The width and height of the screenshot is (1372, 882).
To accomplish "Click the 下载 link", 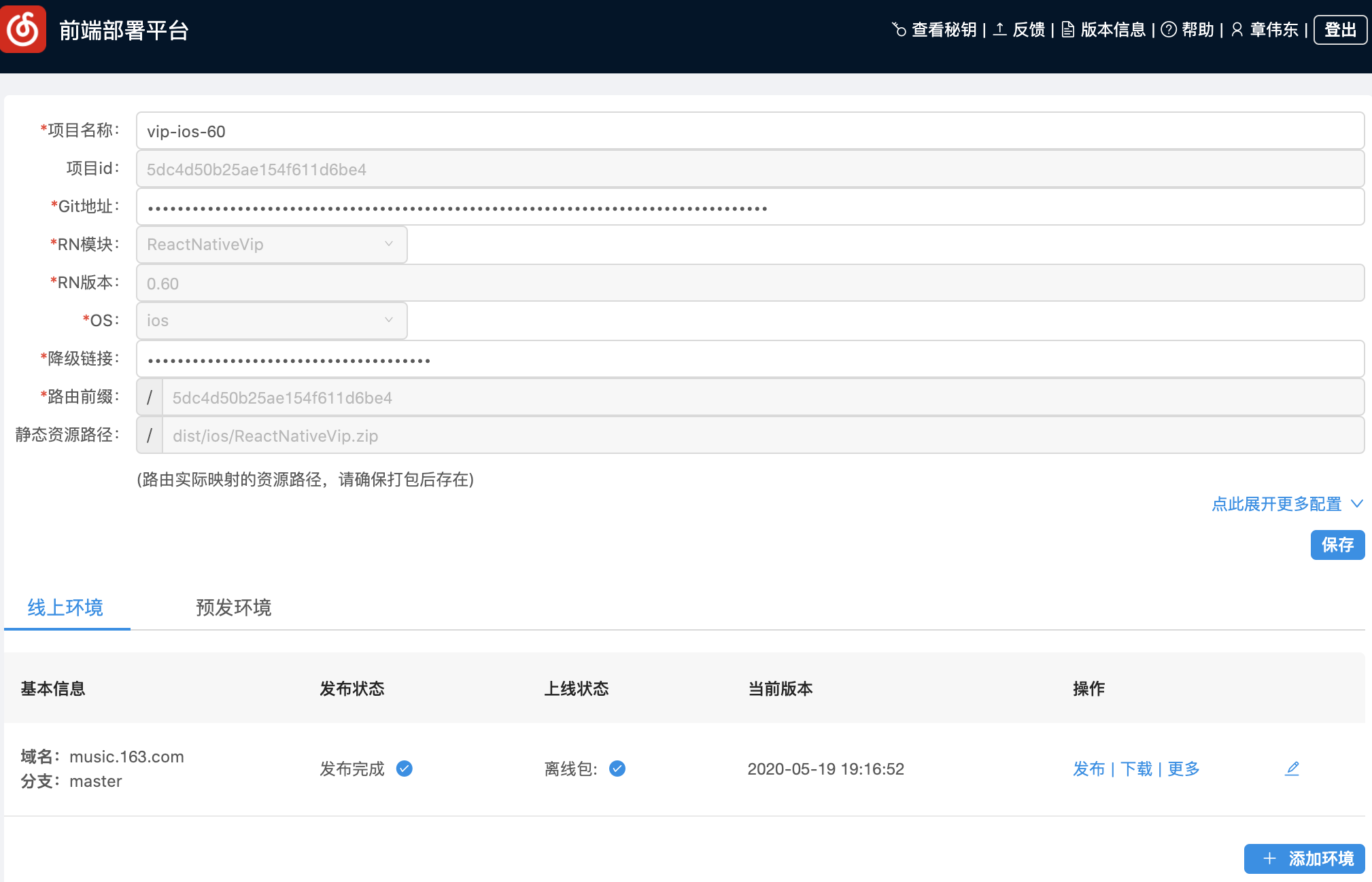I will (x=1136, y=769).
